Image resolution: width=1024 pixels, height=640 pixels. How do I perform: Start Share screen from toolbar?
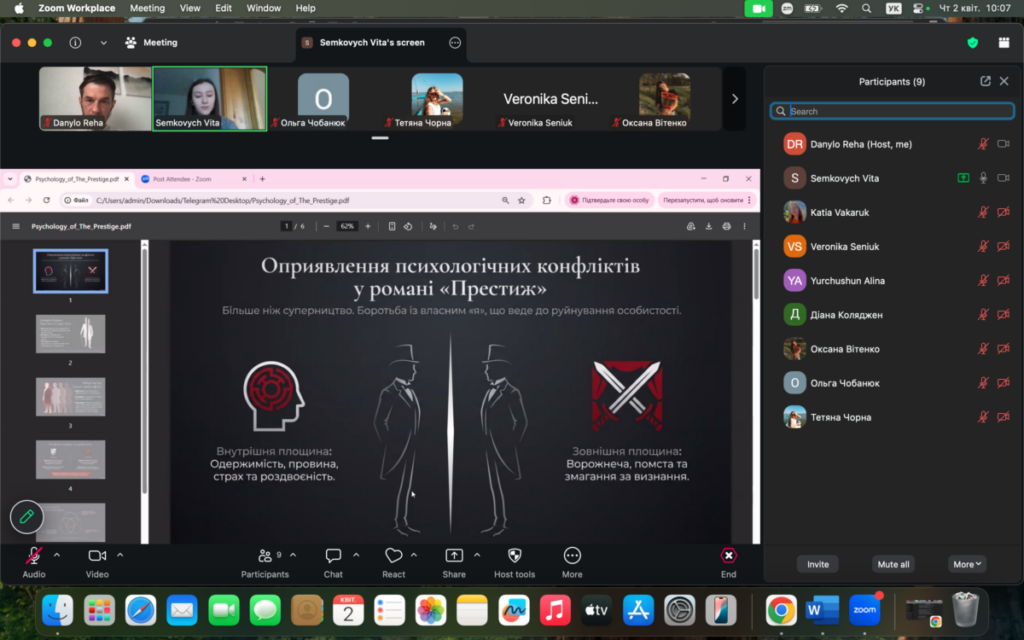(454, 563)
